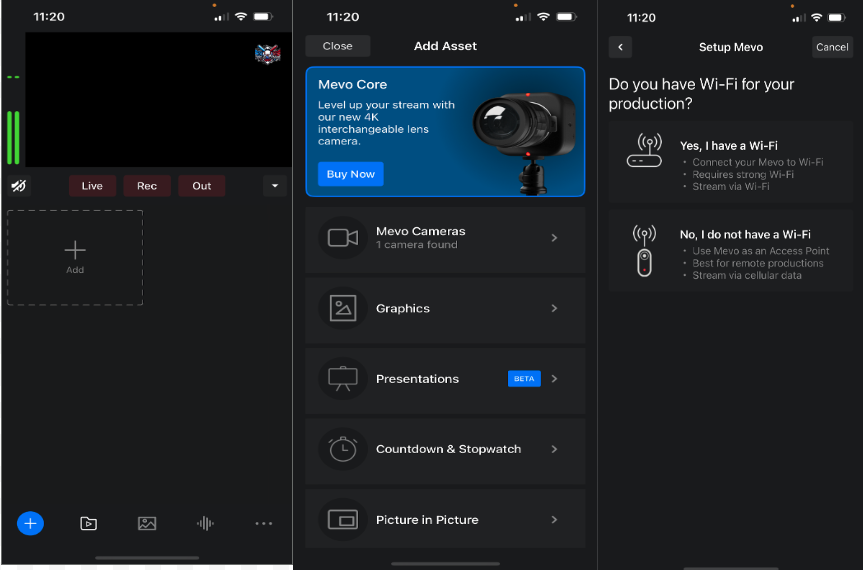This screenshot has height=570, width=863.
Task: Select the Presentations beta item
Action: pos(445,379)
